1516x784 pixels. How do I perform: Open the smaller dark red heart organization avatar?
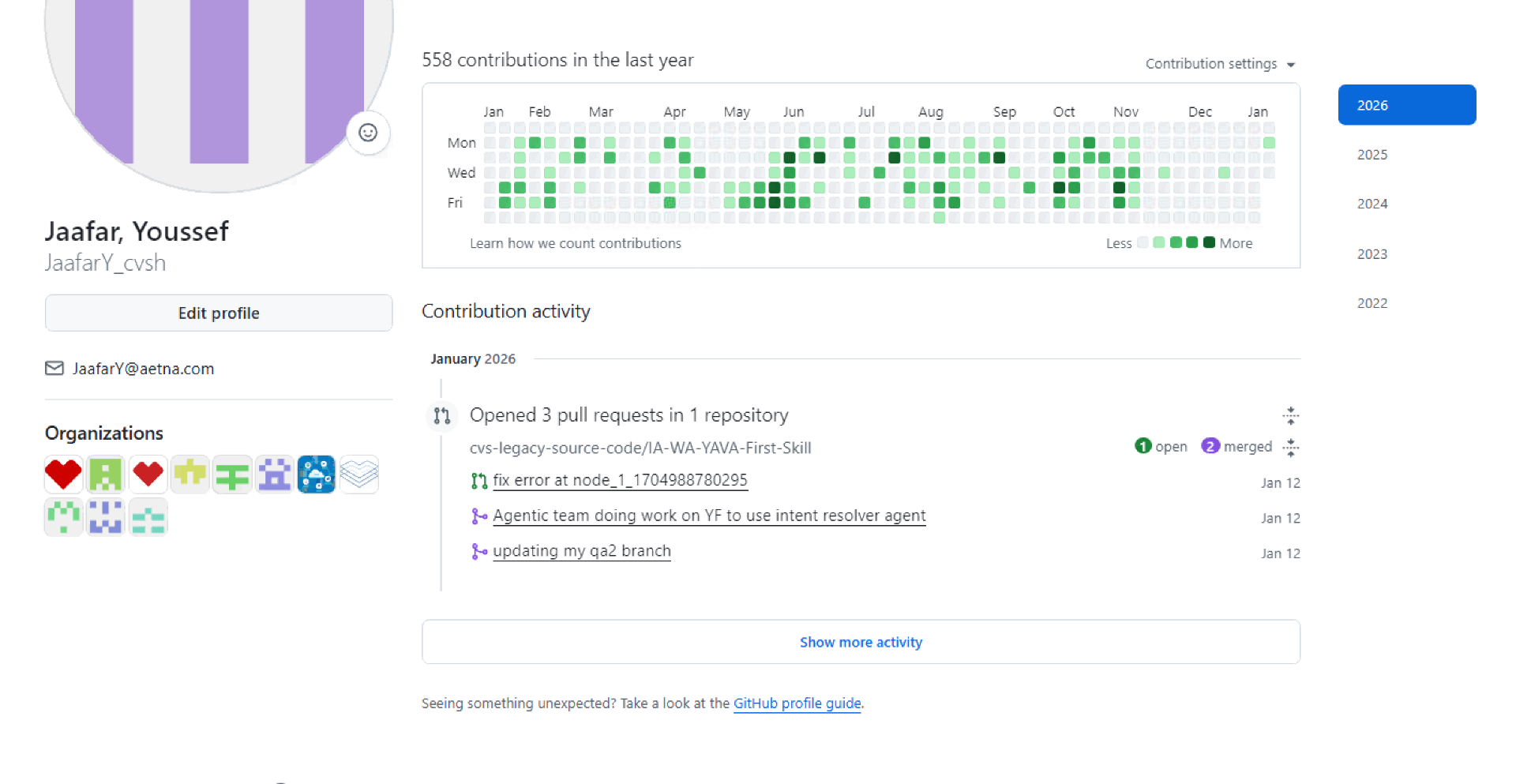pos(148,475)
